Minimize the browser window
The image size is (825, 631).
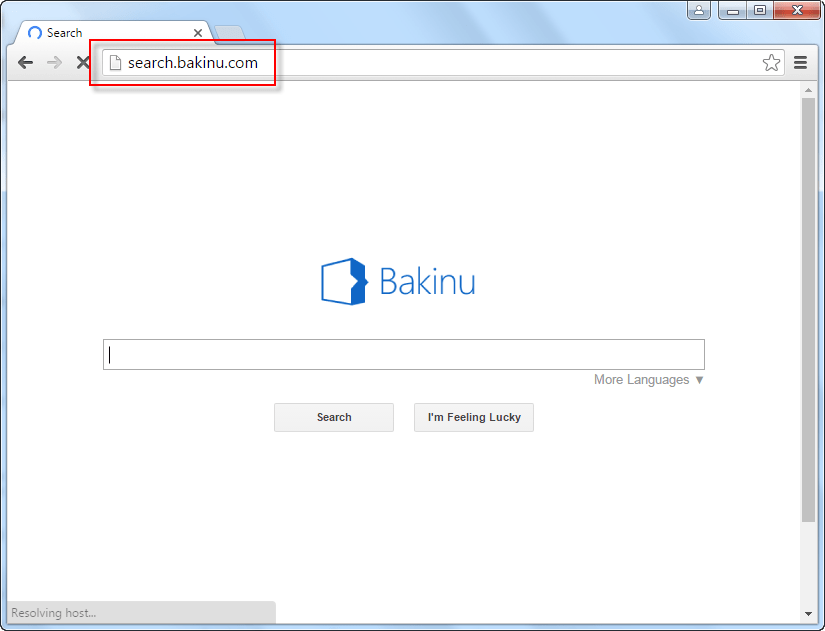[x=732, y=10]
